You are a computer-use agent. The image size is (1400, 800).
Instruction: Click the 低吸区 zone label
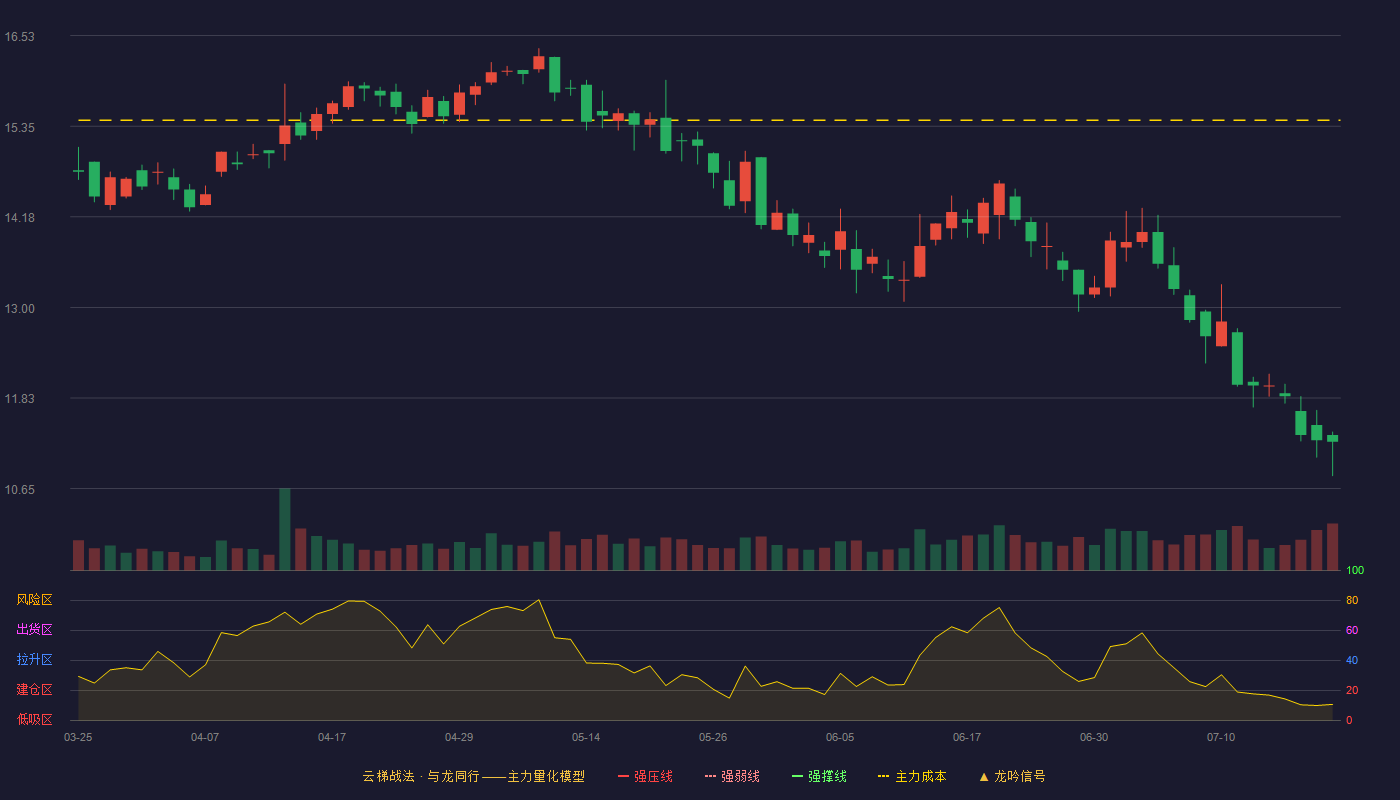pyautogui.click(x=34, y=719)
